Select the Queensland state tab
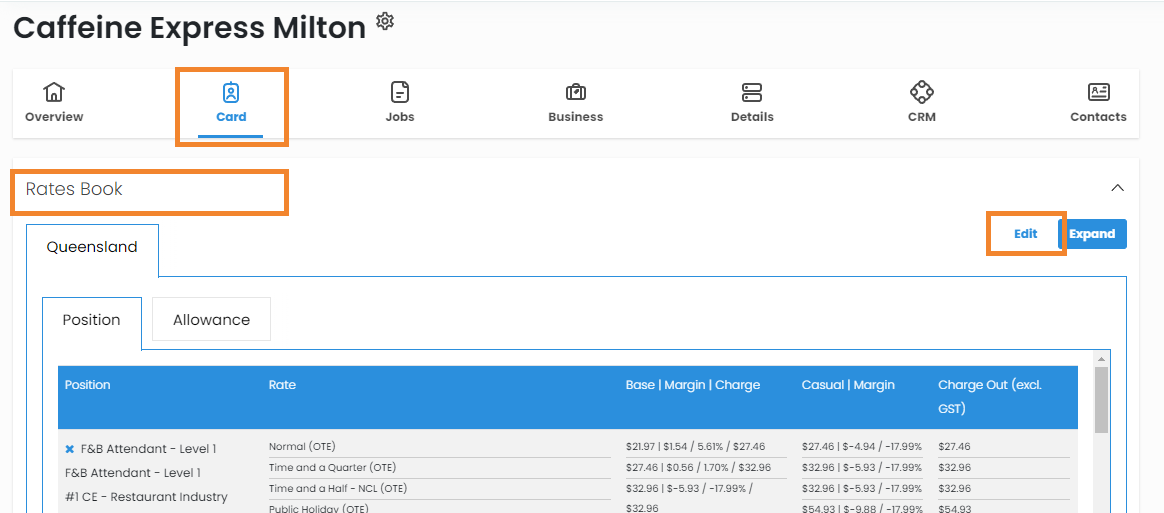Screen dimensions: 1164x513 (92, 247)
